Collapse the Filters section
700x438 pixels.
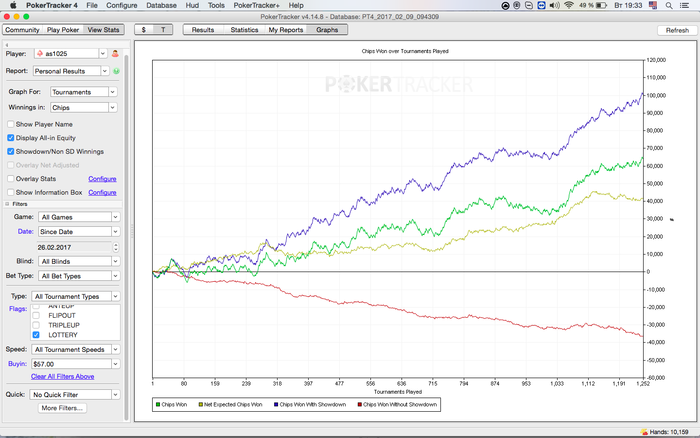[x=7, y=204]
